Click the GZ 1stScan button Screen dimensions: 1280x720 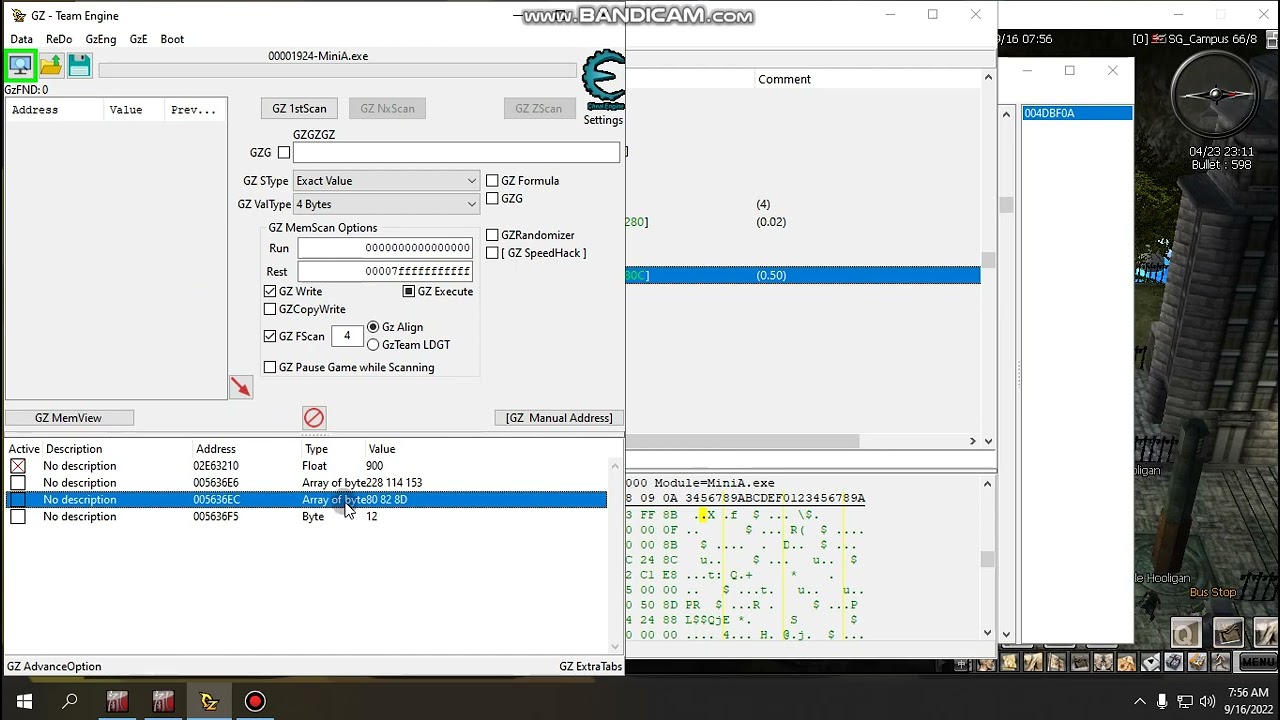(x=299, y=108)
